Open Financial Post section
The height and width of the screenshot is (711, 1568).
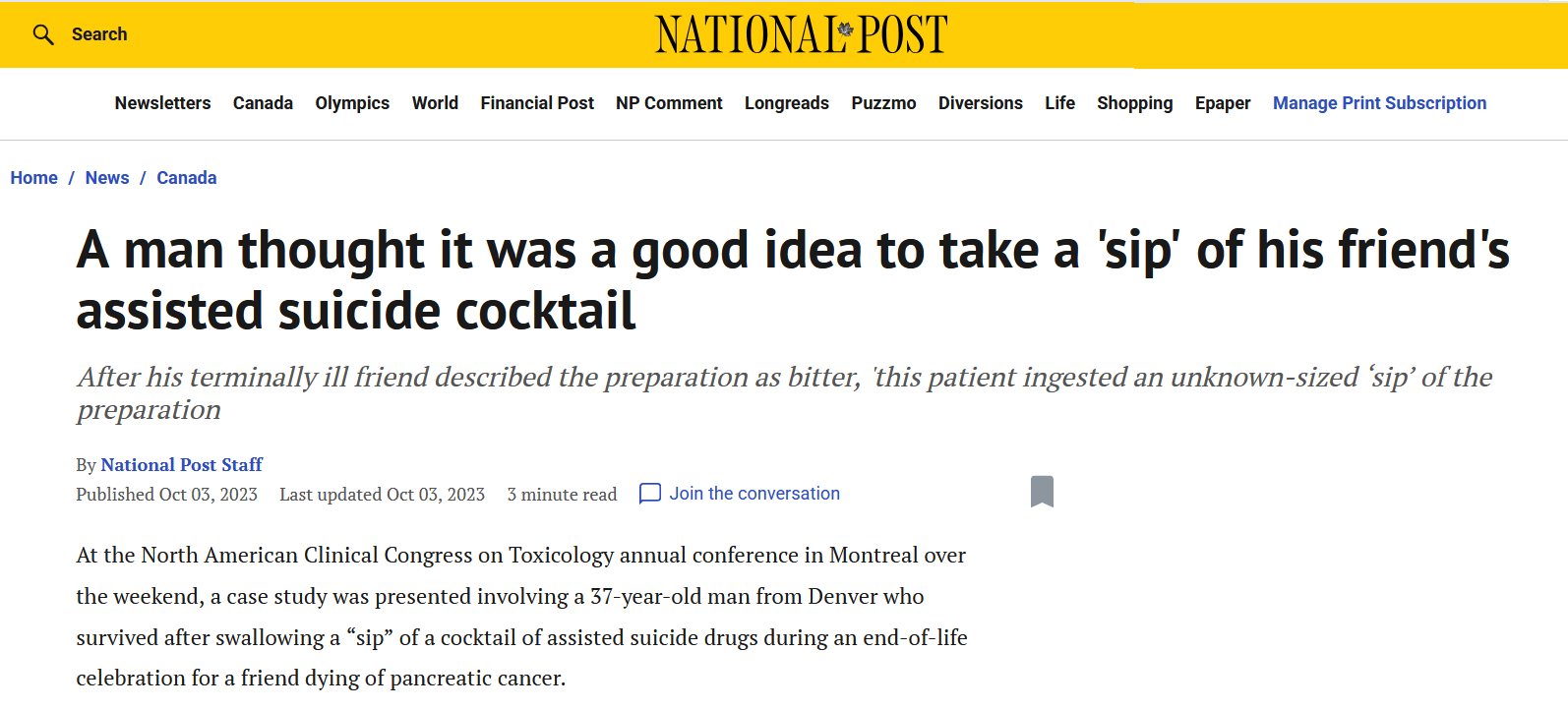[x=537, y=103]
